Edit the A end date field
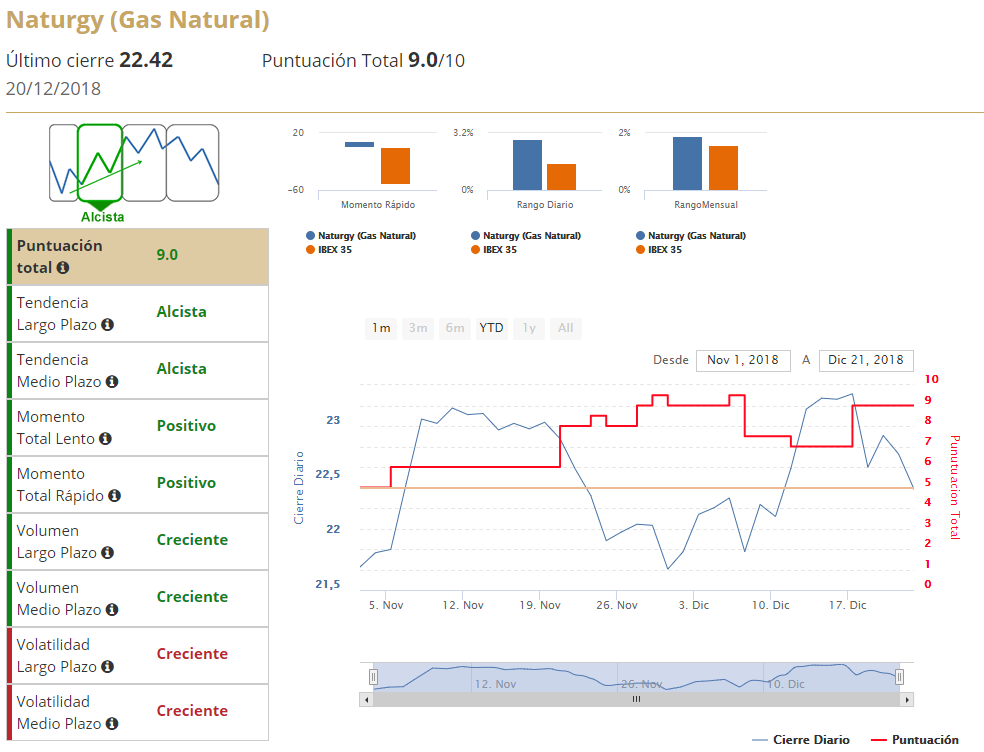 866,360
